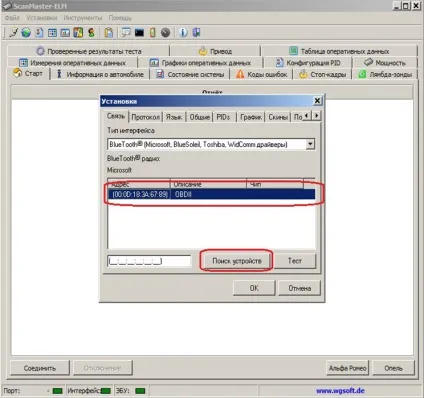The image size is (424, 398).
Task: Click the data table grid toolbar icon
Action: pyautogui.click(x=52, y=33)
